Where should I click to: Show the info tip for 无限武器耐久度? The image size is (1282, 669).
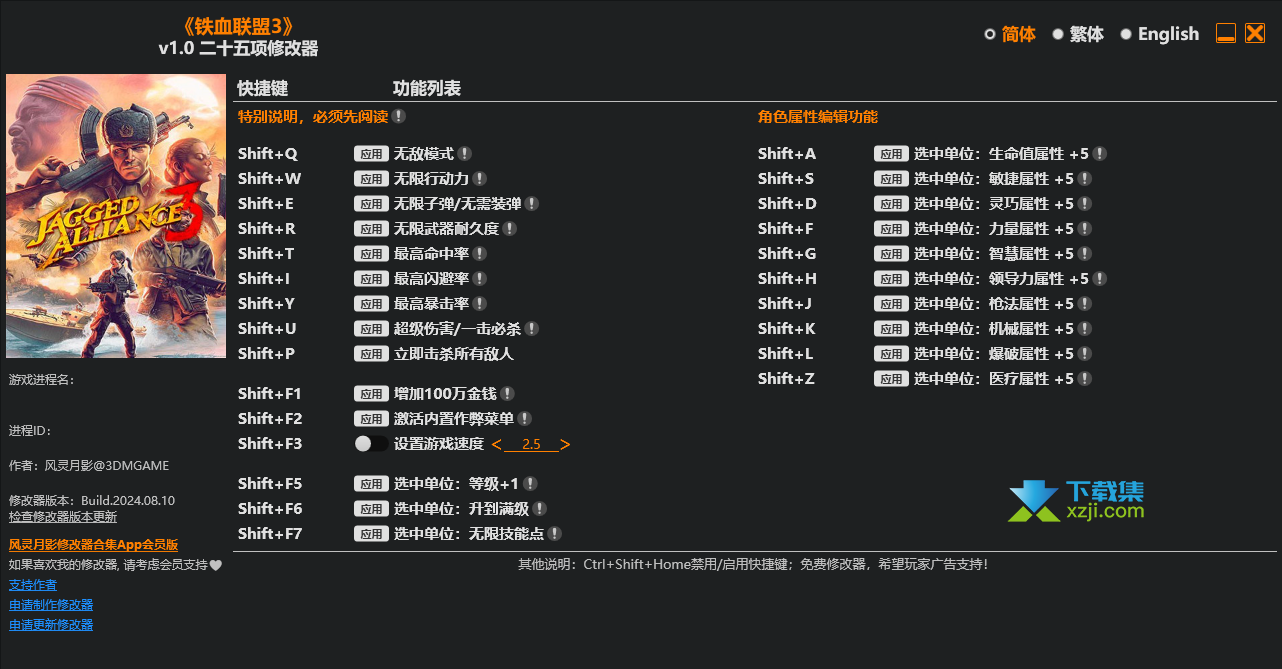[x=510, y=229]
